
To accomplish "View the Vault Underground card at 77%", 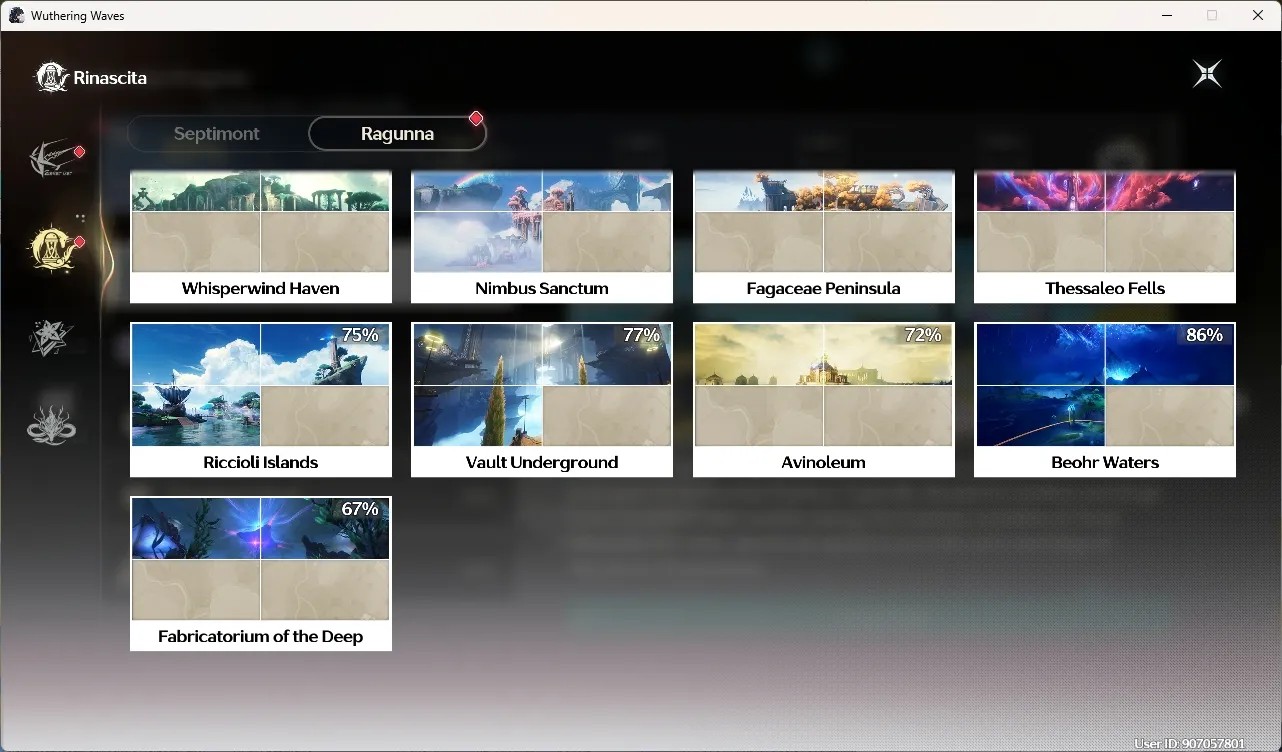I will coord(542,400).
